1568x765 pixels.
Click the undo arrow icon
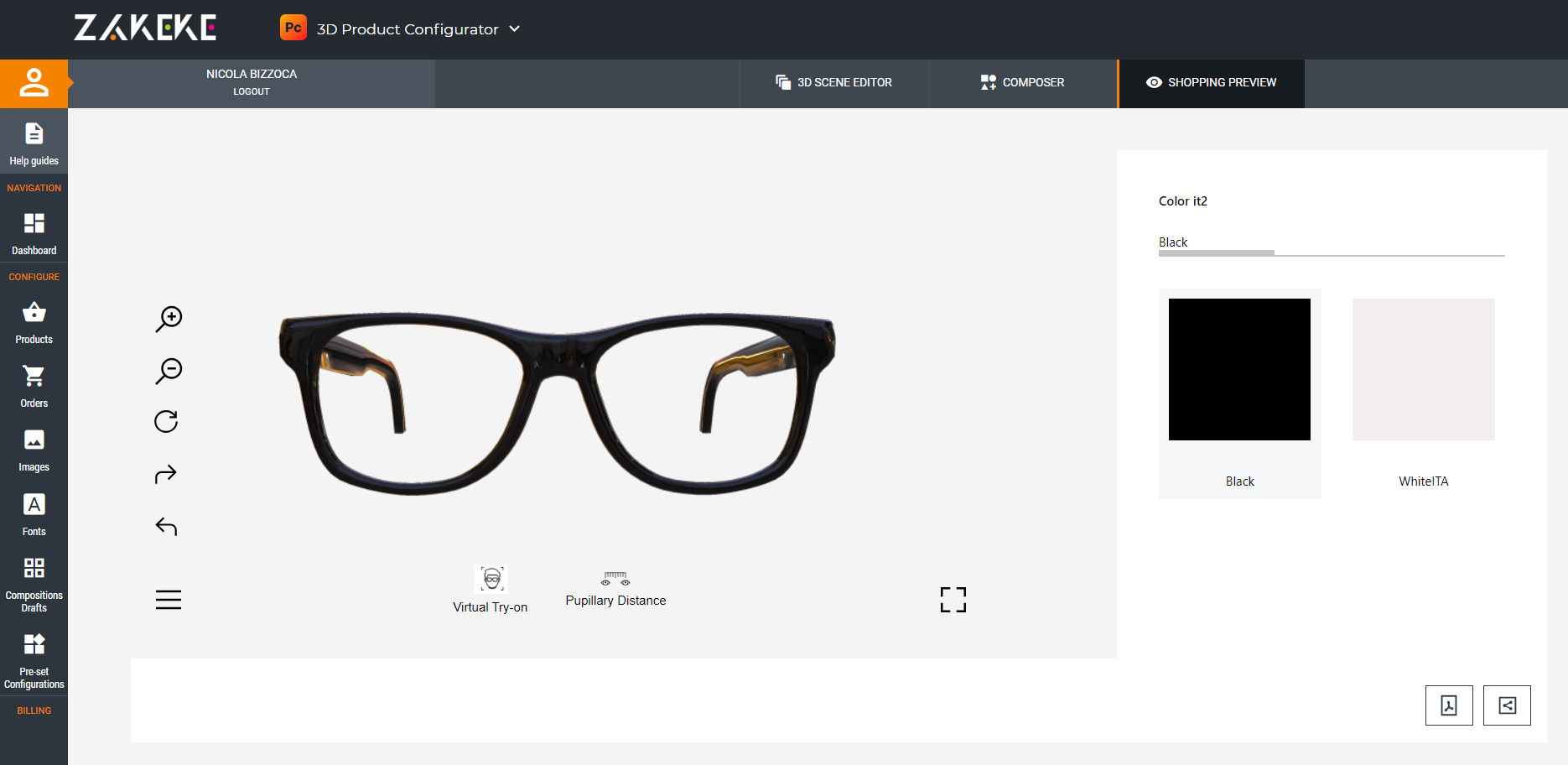166,526
